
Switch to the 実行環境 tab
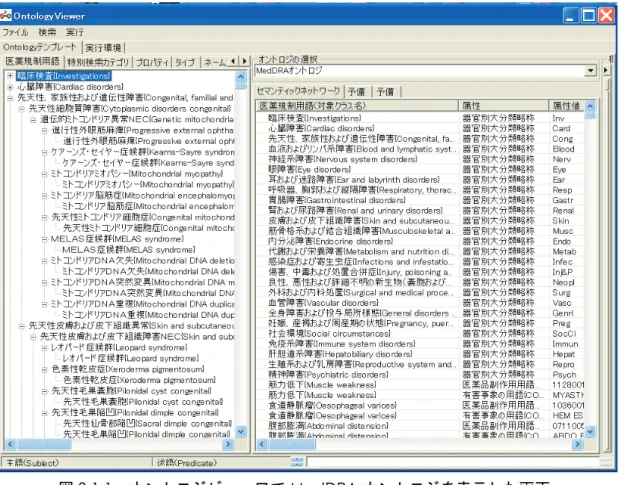(x=103, y=48)
